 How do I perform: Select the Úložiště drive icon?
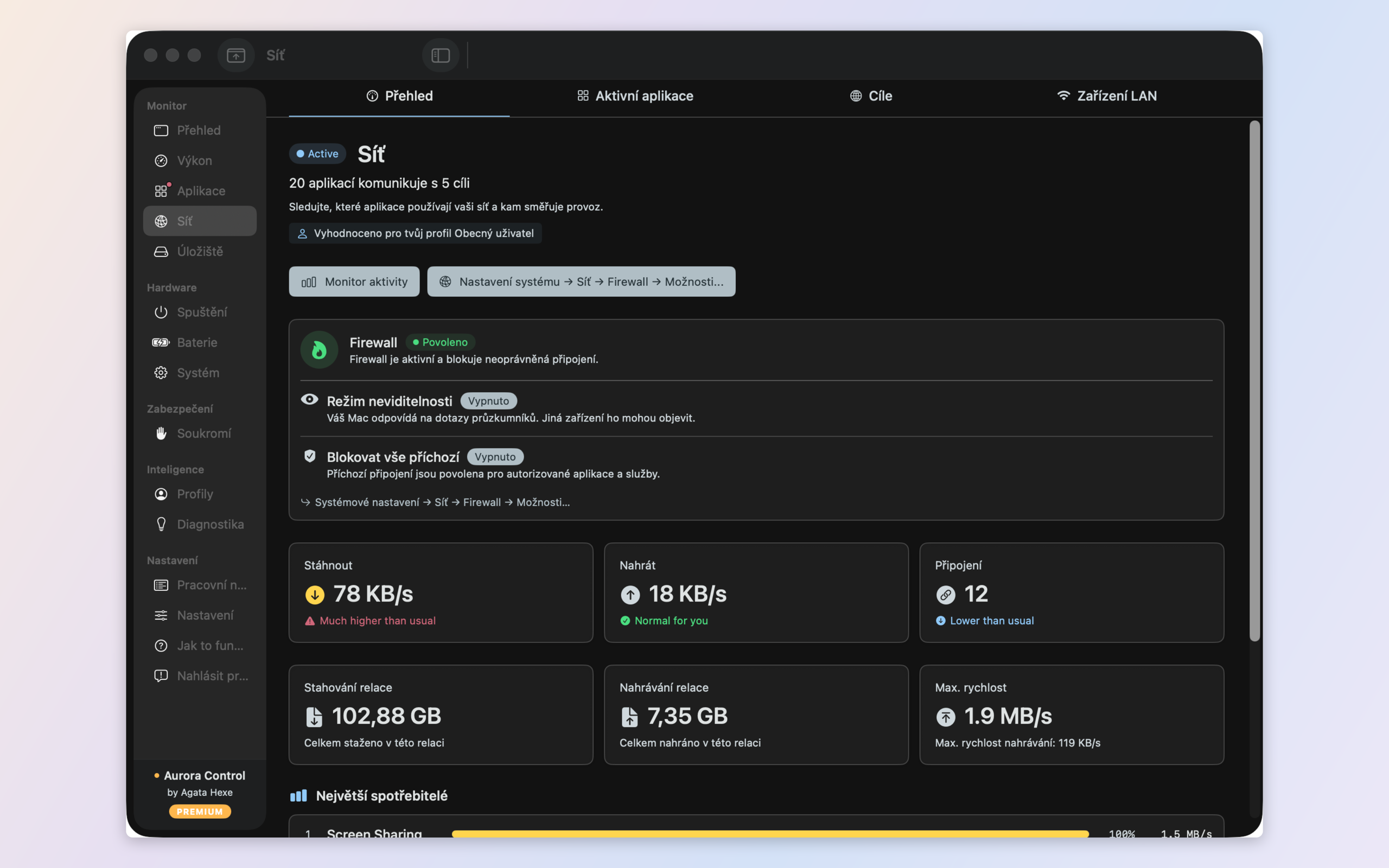coord(161,251)
